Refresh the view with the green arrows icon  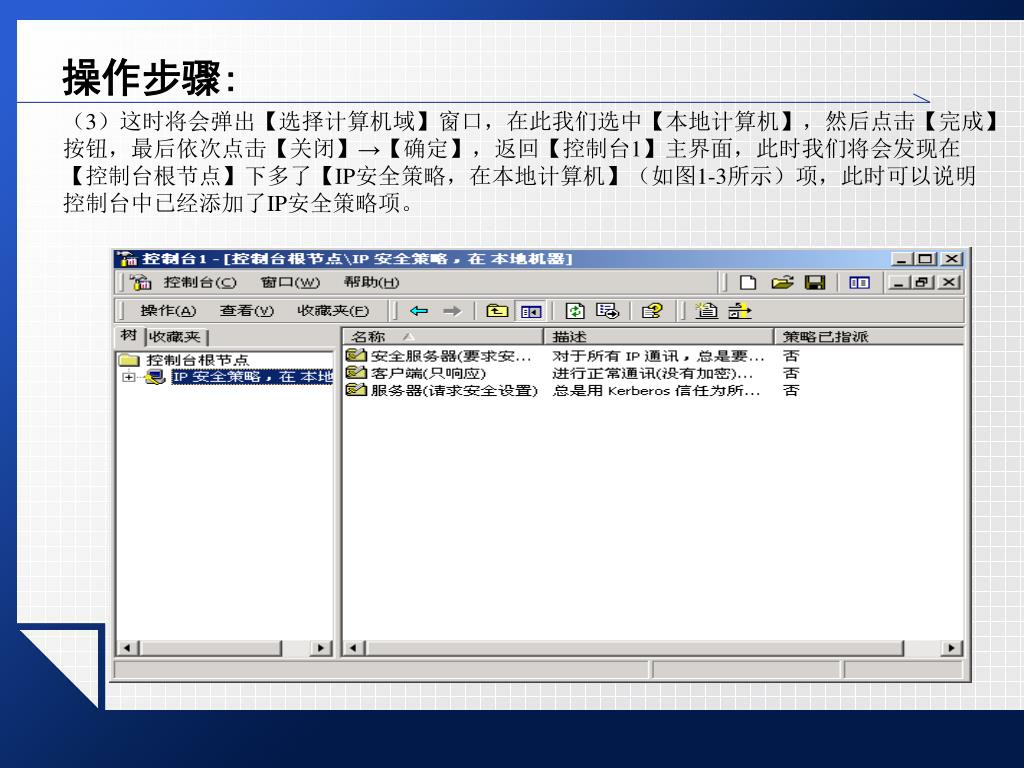tap(575, 311)
